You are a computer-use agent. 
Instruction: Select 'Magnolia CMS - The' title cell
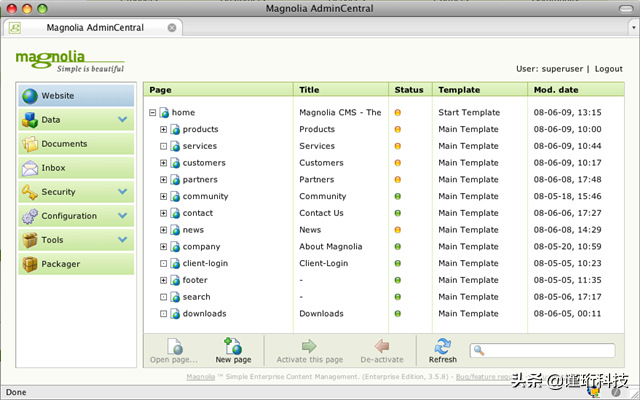[340, 113]
